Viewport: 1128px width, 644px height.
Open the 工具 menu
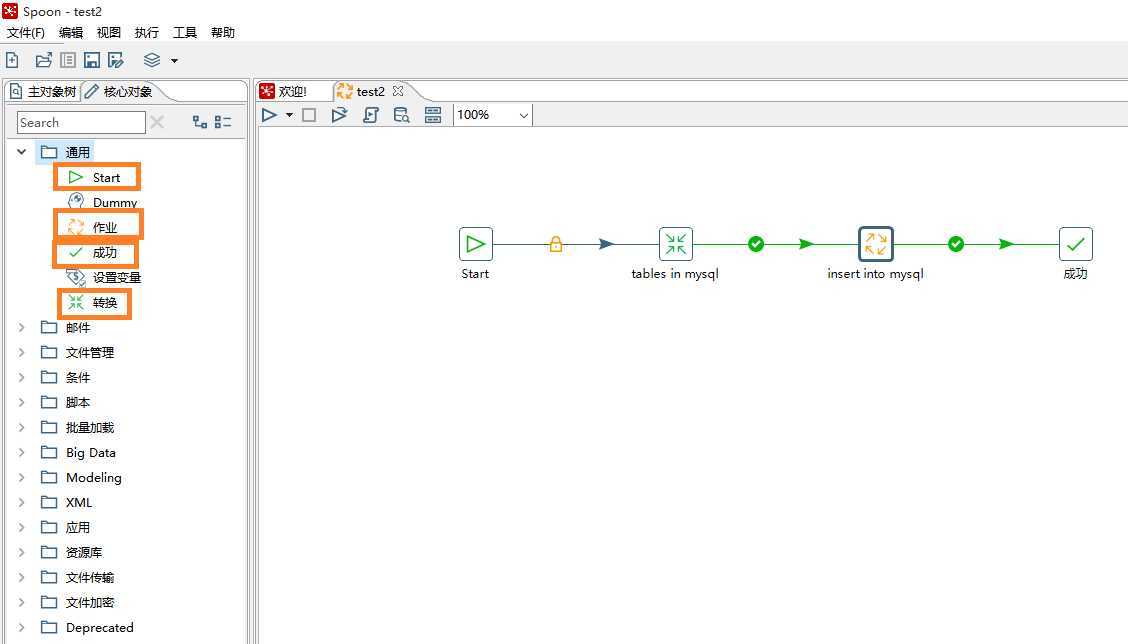(x=185, y=32)
